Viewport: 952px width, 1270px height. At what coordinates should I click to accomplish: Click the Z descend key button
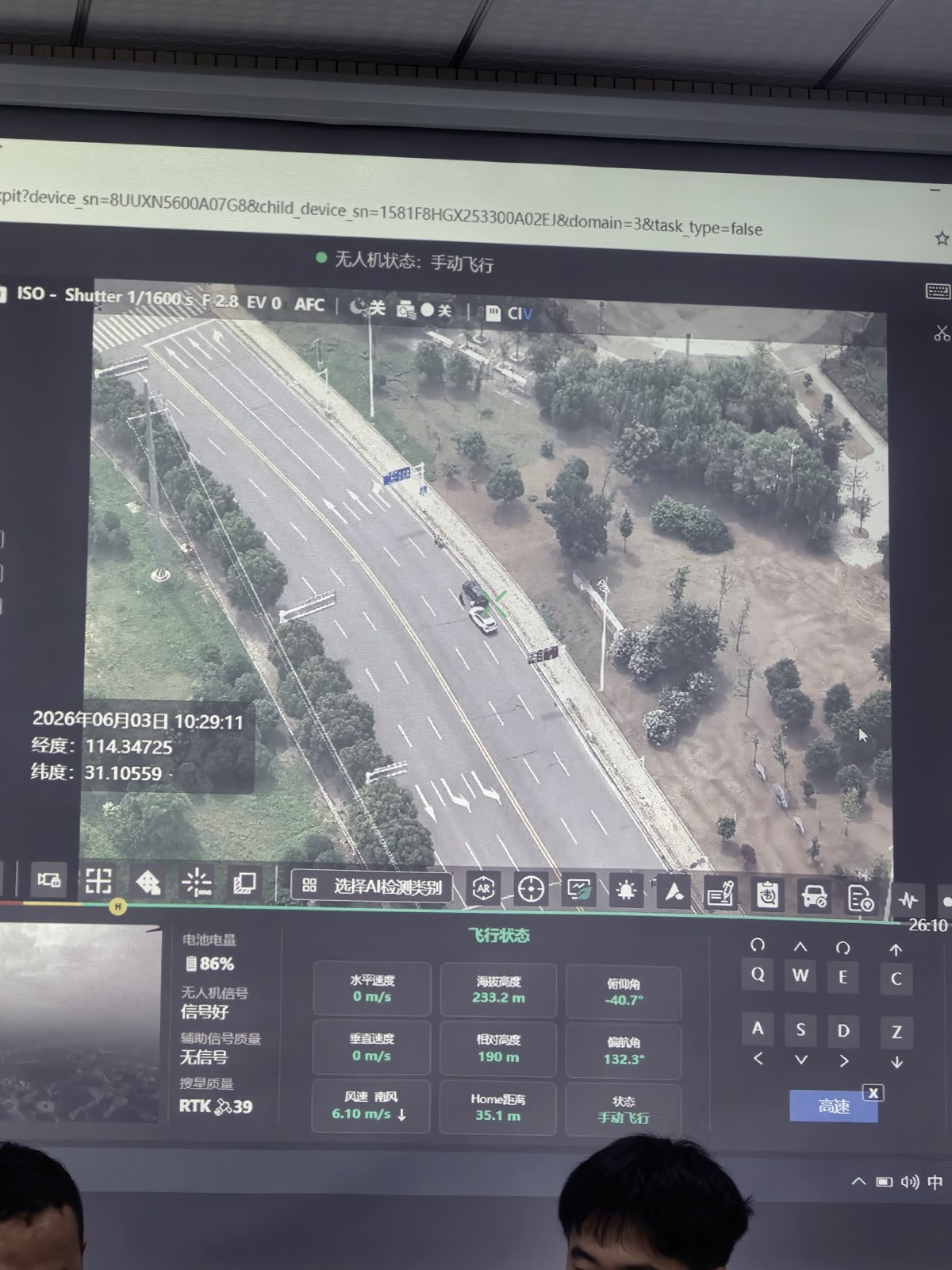point(896,1032)
